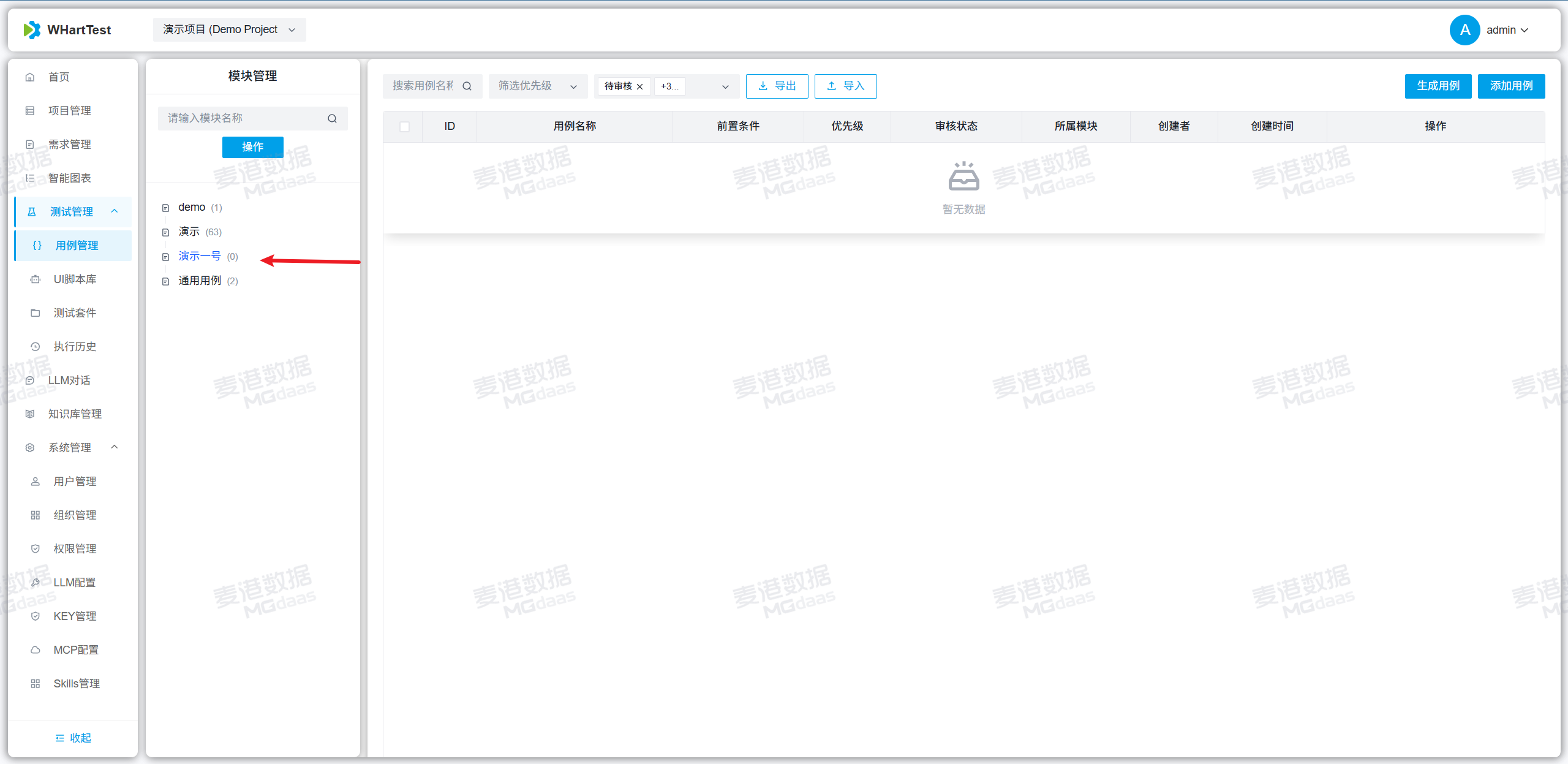Screen dimensions: 1568x764
Task: Click the 导出 export button
Action: point(777,86)
